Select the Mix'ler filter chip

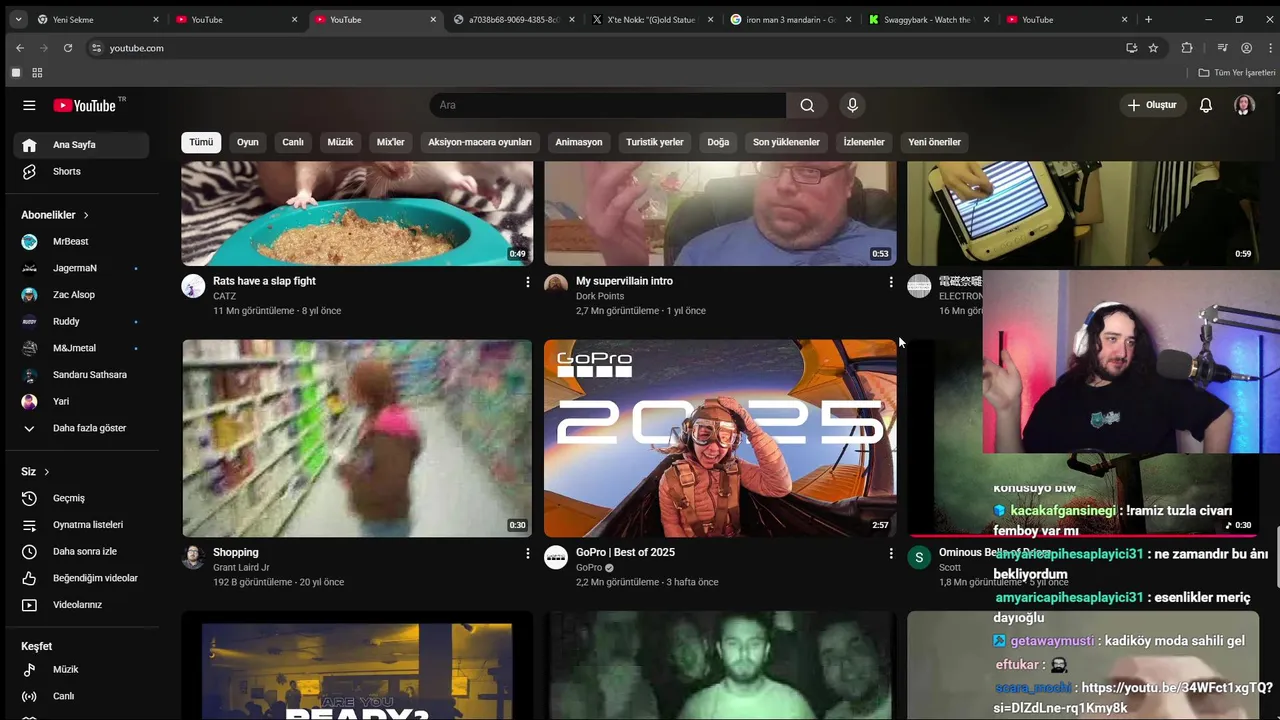pos(390,142)
